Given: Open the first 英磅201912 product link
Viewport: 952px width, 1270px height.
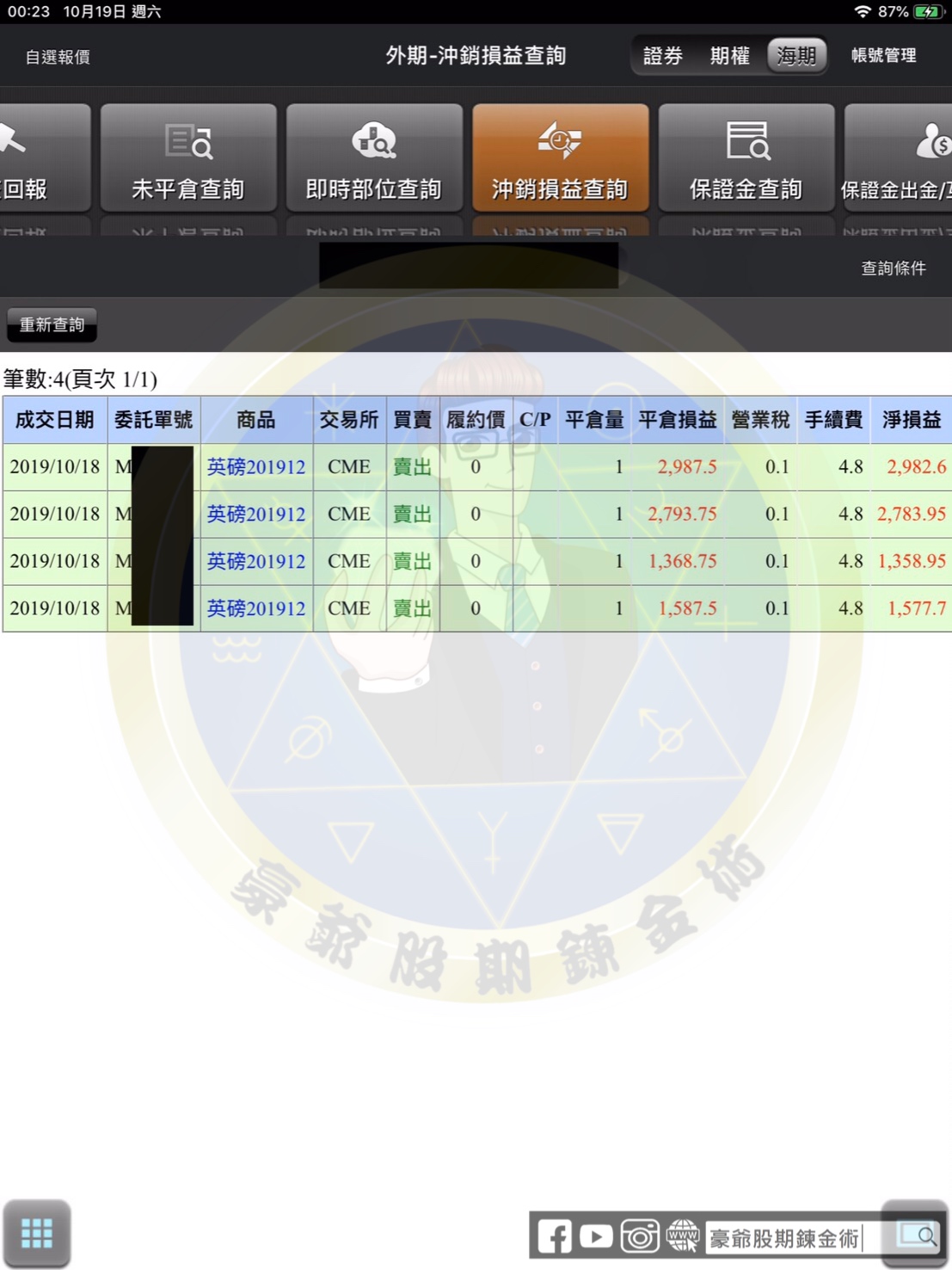Looking at the screenshot, I should (256, 467).
